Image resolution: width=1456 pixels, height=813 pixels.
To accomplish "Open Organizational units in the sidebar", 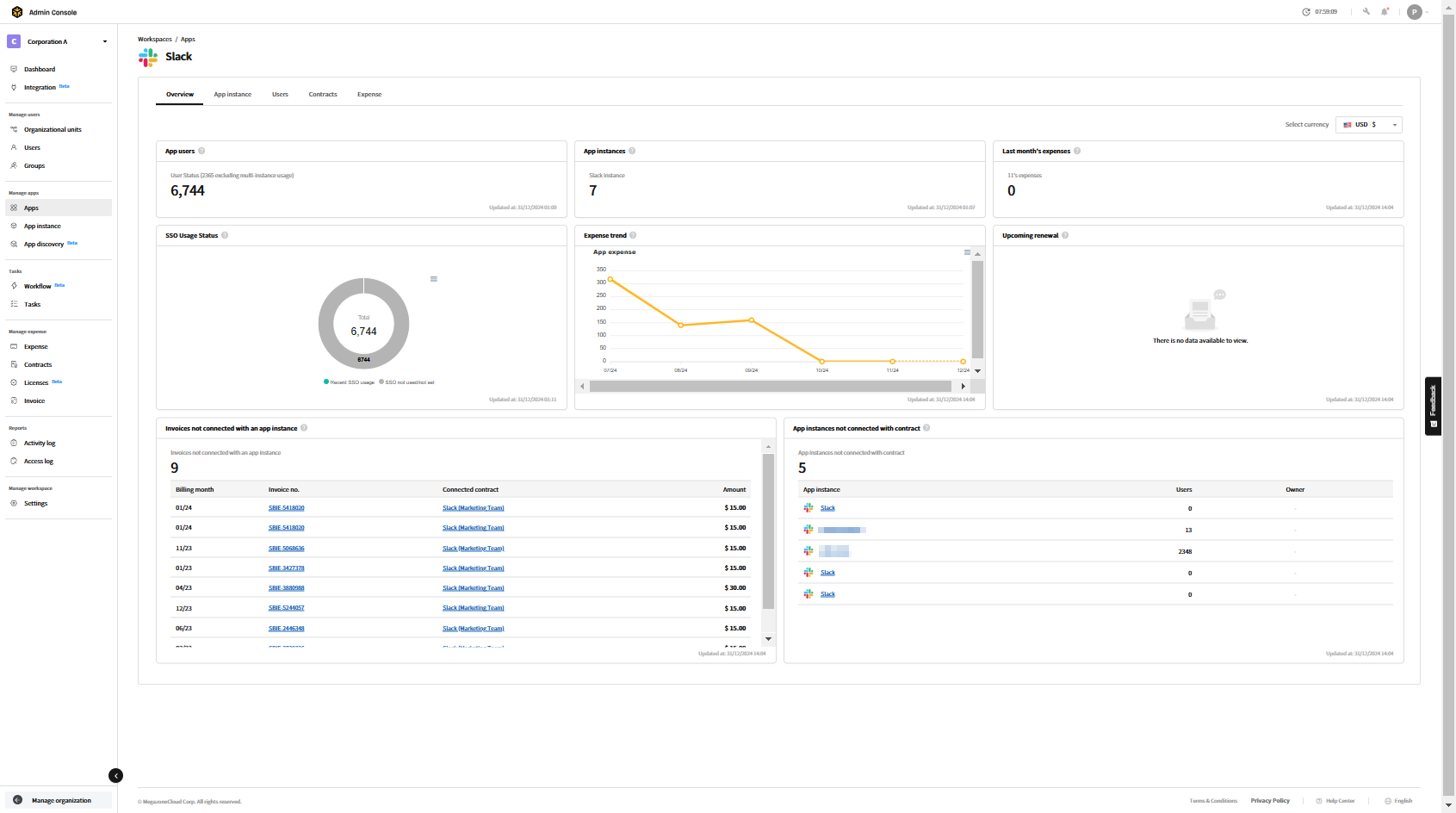I will pyautogui.click(x=53, y=129).
